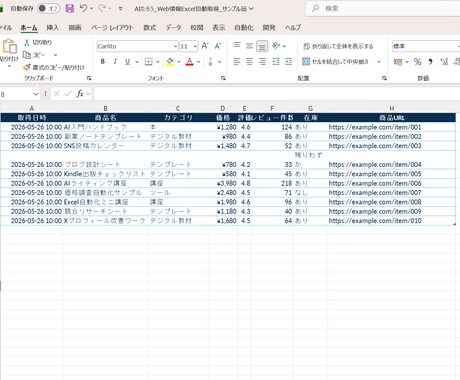
Task: Open the View (表示) ribbon tab
Action: coord(219,28)
